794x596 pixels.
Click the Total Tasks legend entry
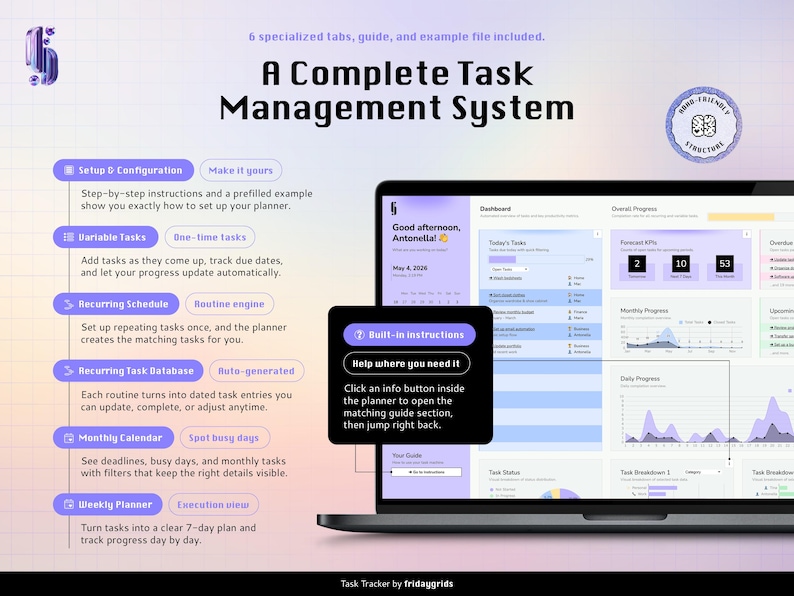coord(691,322)
